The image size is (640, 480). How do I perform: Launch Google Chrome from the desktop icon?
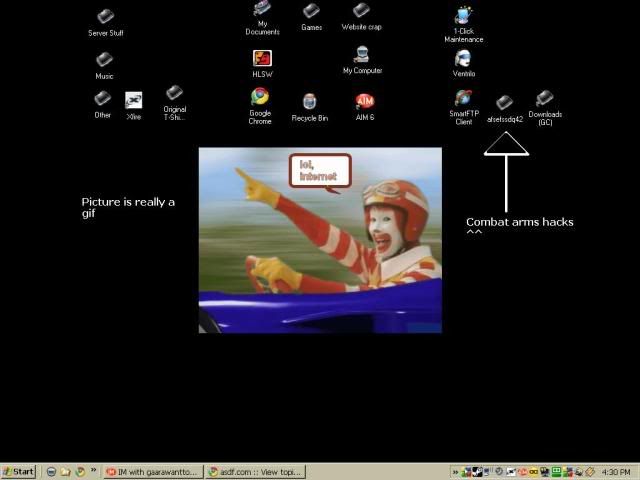pyautogui.click(x=260, y=106)
